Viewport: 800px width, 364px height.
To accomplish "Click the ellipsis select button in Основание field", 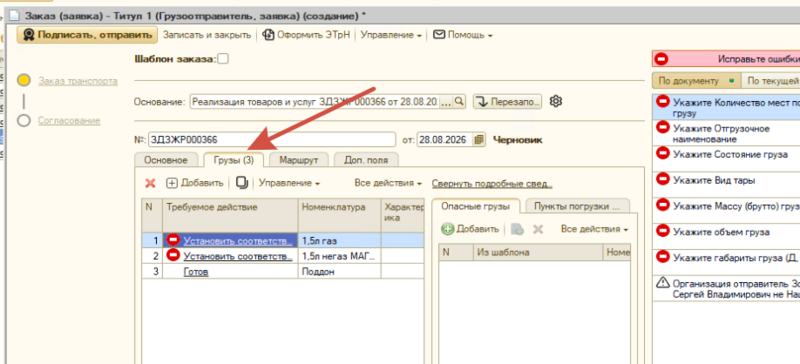I will coord(446,102).
